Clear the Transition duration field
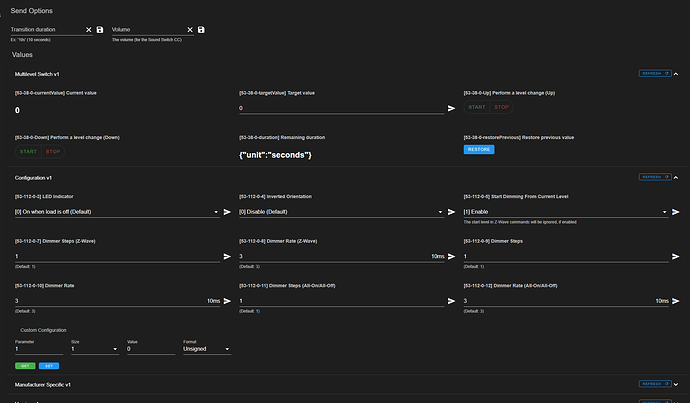Screen dimensions: 690x403 coord(88,30)
